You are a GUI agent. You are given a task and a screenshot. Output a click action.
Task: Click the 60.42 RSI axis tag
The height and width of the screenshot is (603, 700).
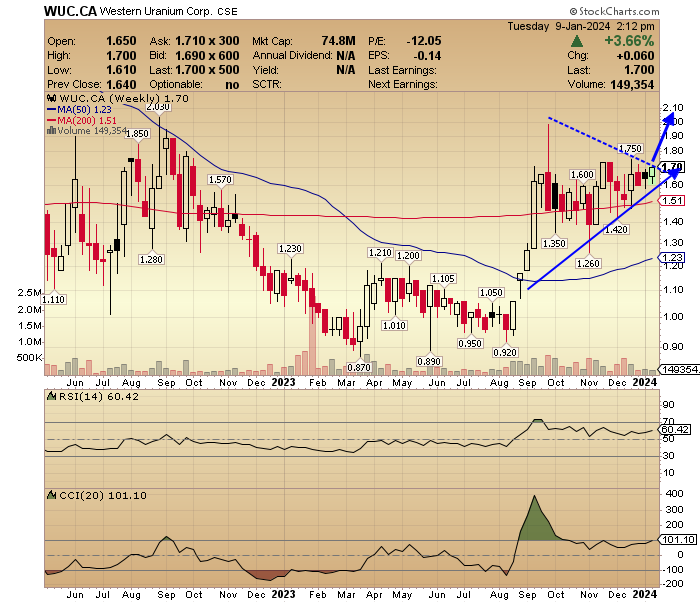click(675, 429)
